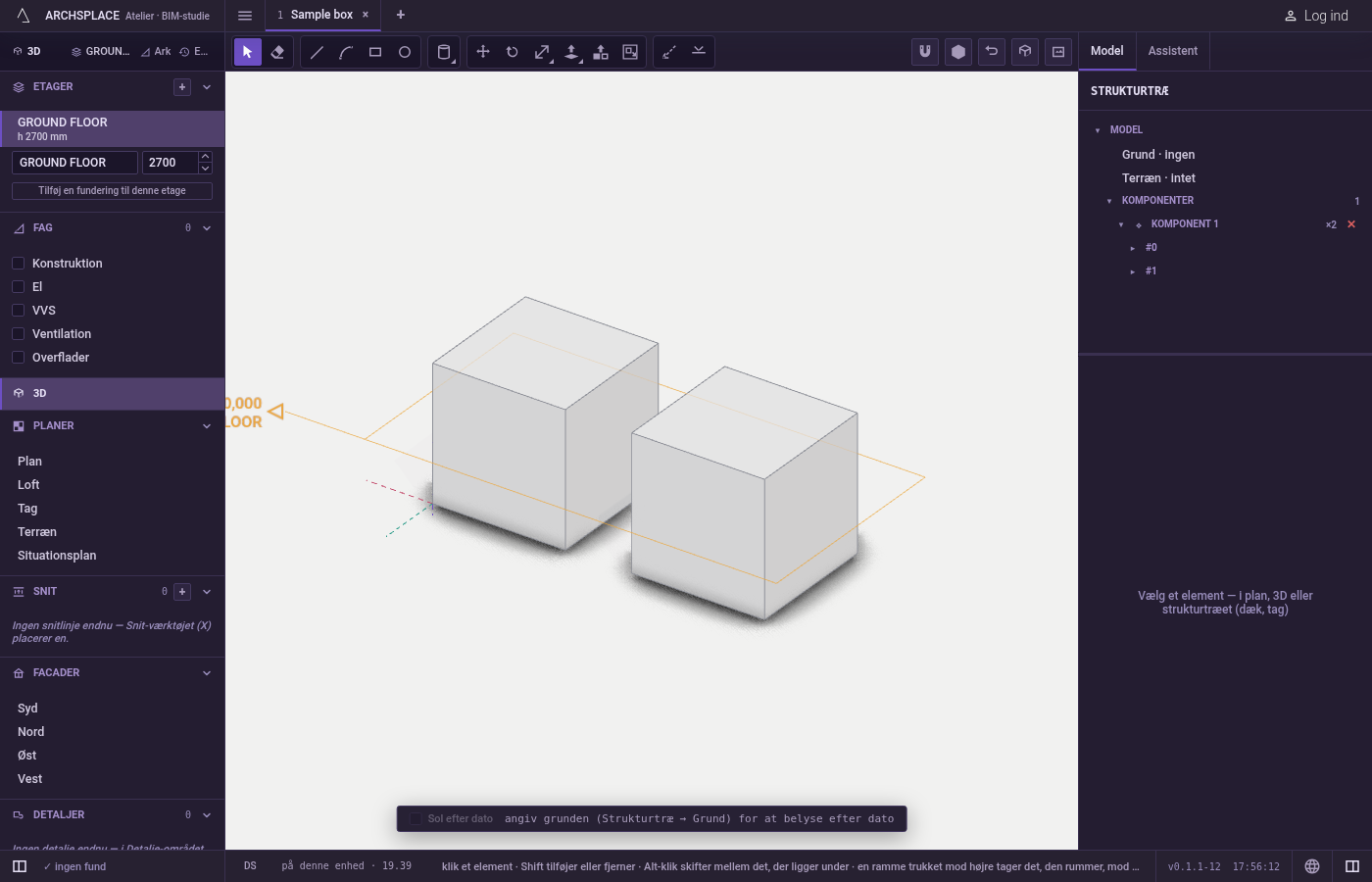Switch to the Assistent tab

coord(1173,51)
